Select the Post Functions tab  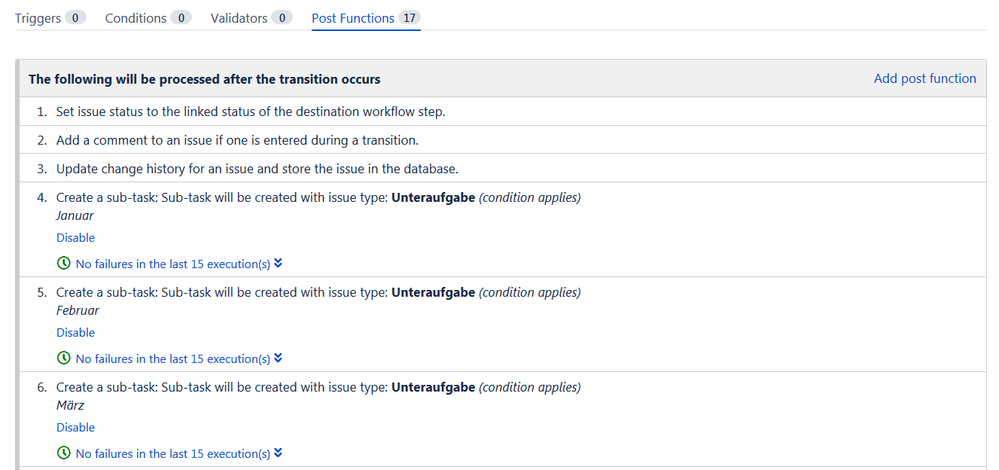tap(366, 18)
